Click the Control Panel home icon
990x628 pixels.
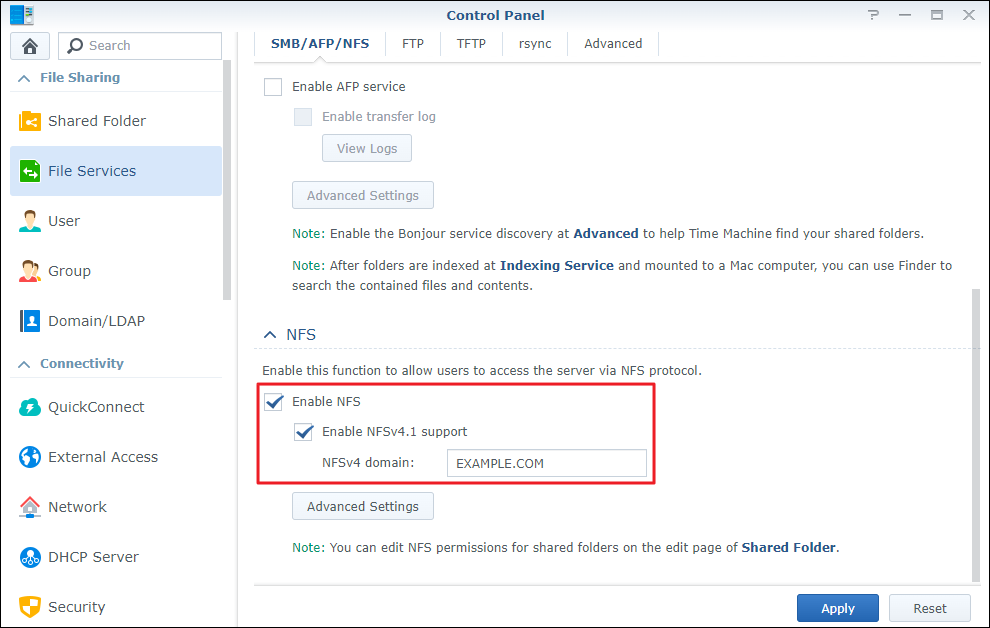pyautogui.click(x=29, y=45)
